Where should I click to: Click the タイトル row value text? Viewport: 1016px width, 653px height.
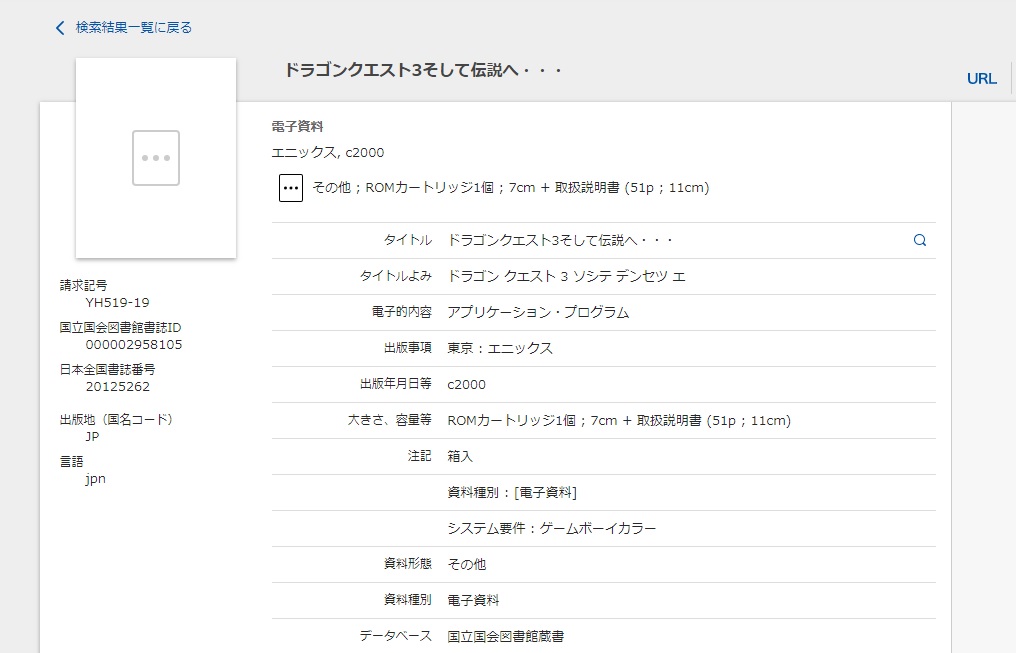click(560, 240)
